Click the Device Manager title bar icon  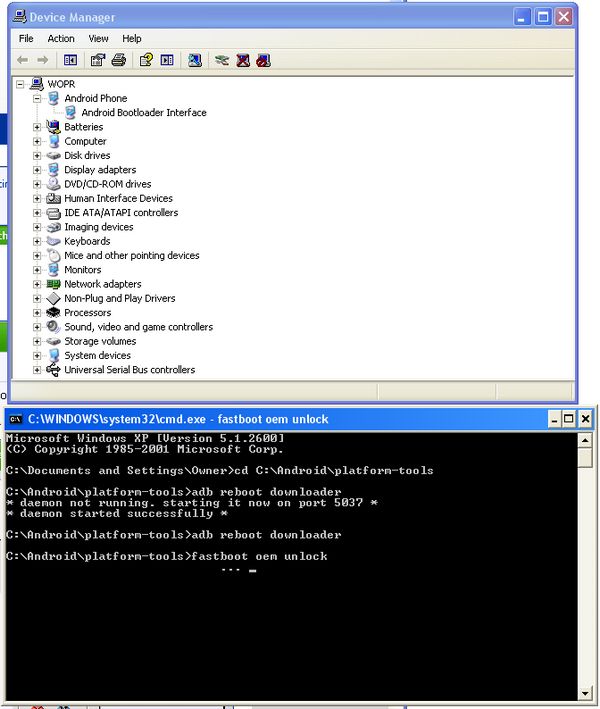20,17
